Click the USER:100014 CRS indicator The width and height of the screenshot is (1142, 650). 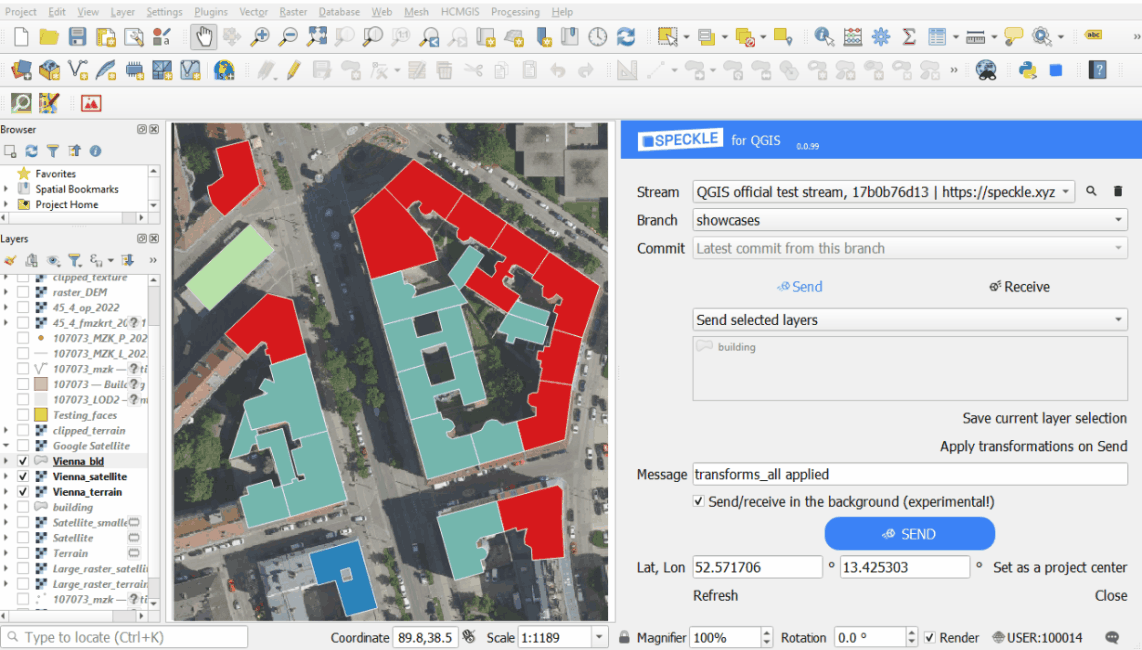click(x=1038, y=638)
